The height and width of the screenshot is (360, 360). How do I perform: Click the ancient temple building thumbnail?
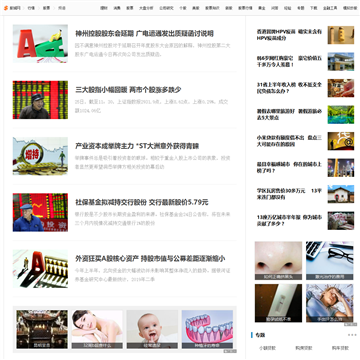(42, 329)
